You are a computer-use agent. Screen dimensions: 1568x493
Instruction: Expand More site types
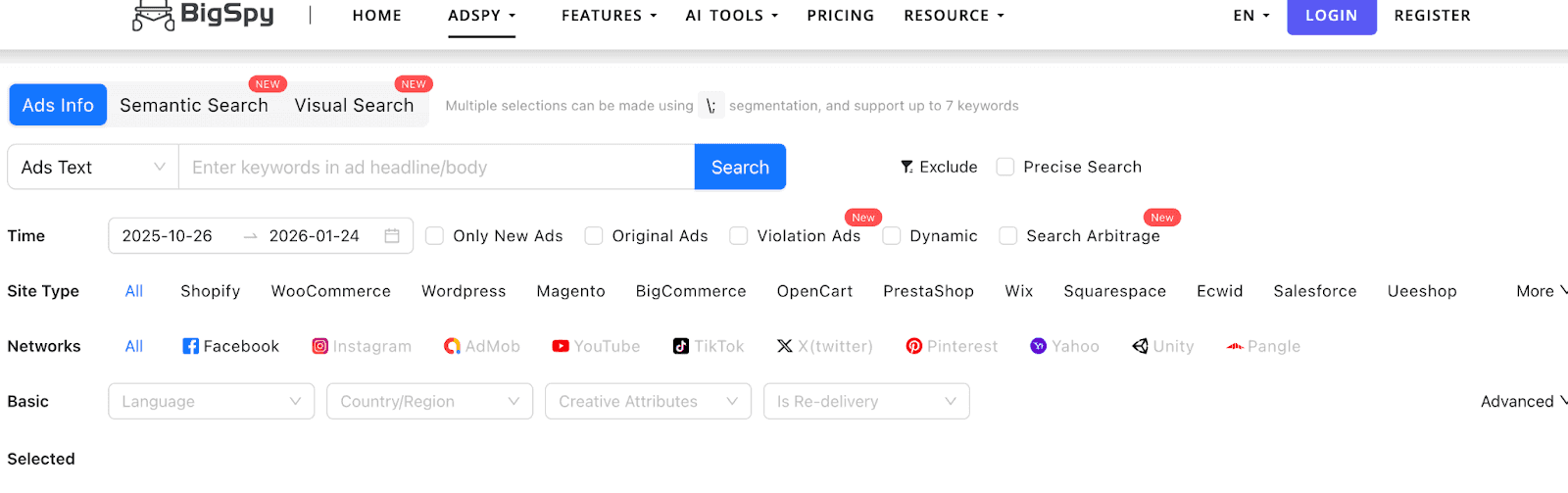coord(1542,291)
